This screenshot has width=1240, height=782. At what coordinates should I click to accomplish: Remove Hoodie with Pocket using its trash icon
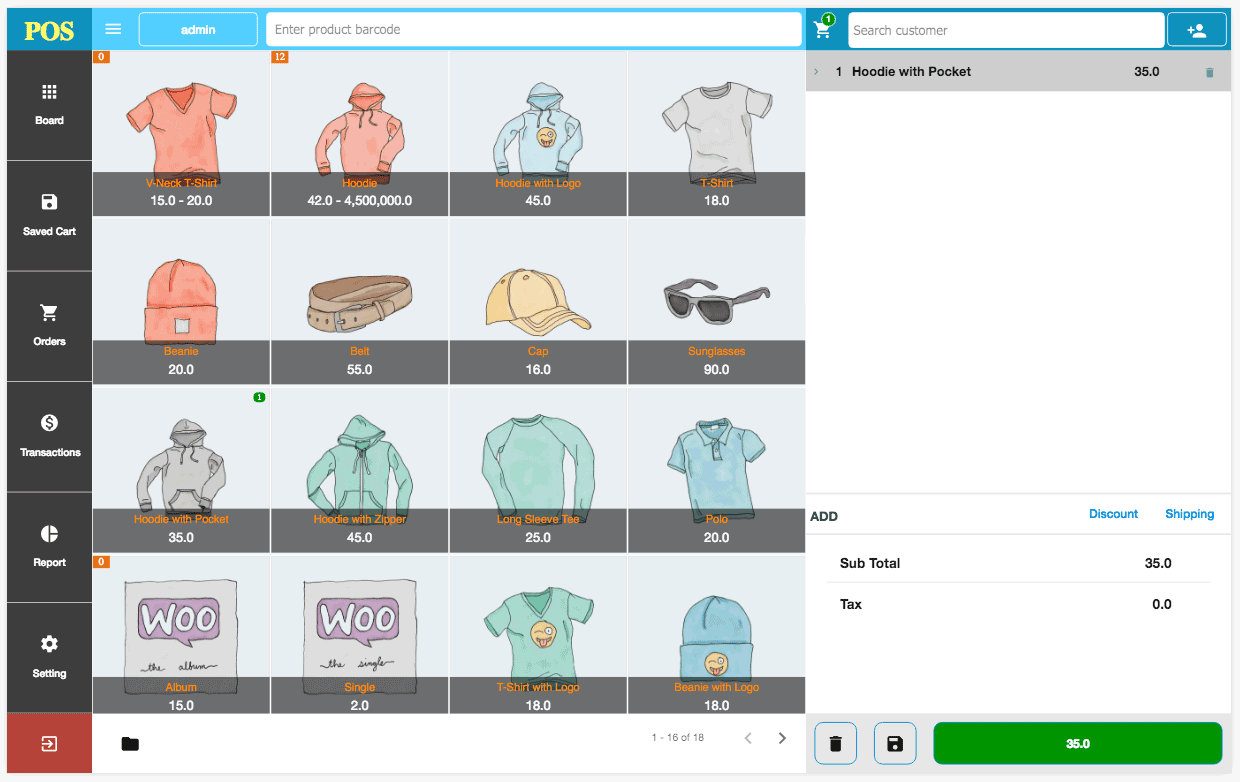(x=1210, y=71)
